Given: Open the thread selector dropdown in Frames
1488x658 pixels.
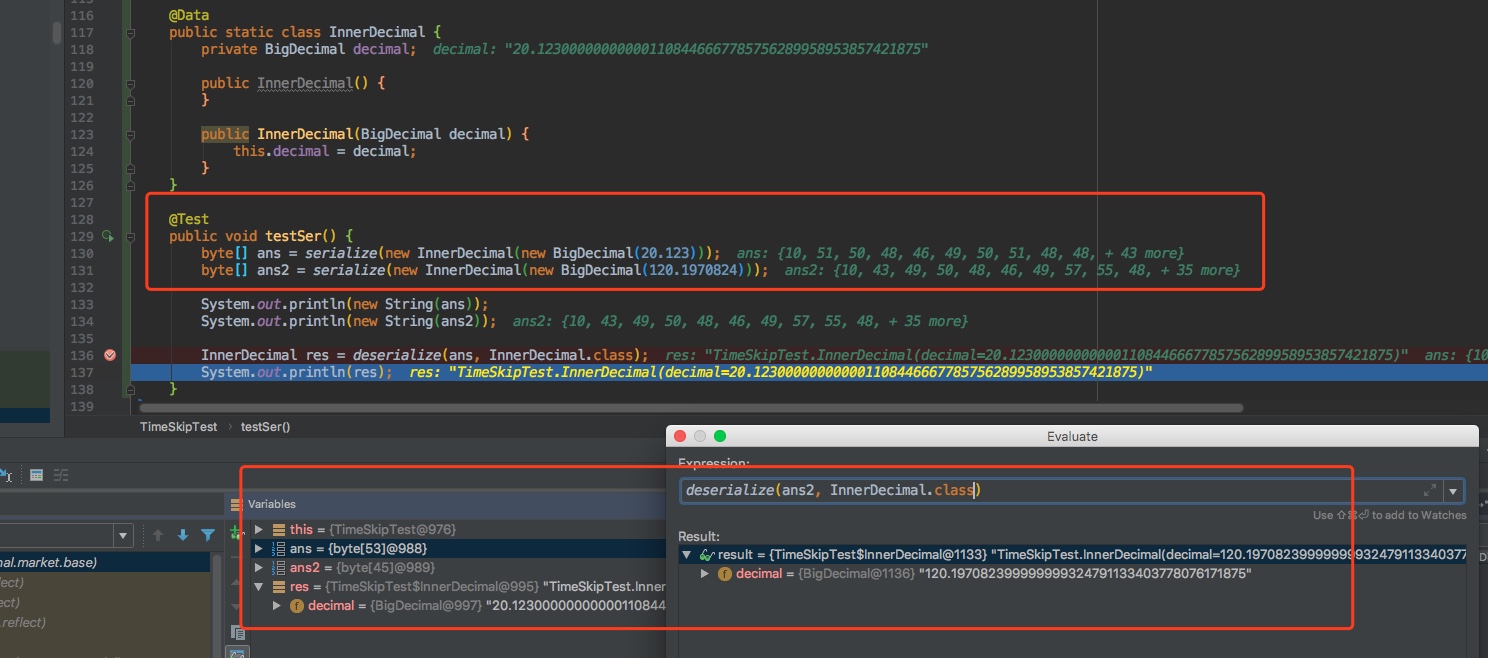Looking at the screenshot, I should tap(122, 535).
